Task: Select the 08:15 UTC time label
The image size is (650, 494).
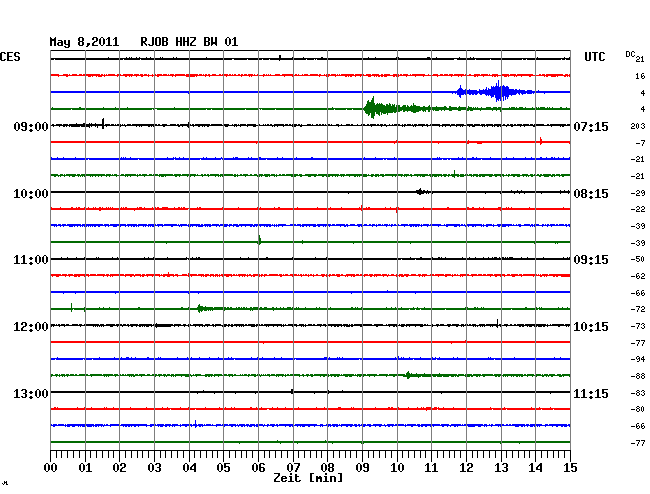Action: (x=591, y=194)
